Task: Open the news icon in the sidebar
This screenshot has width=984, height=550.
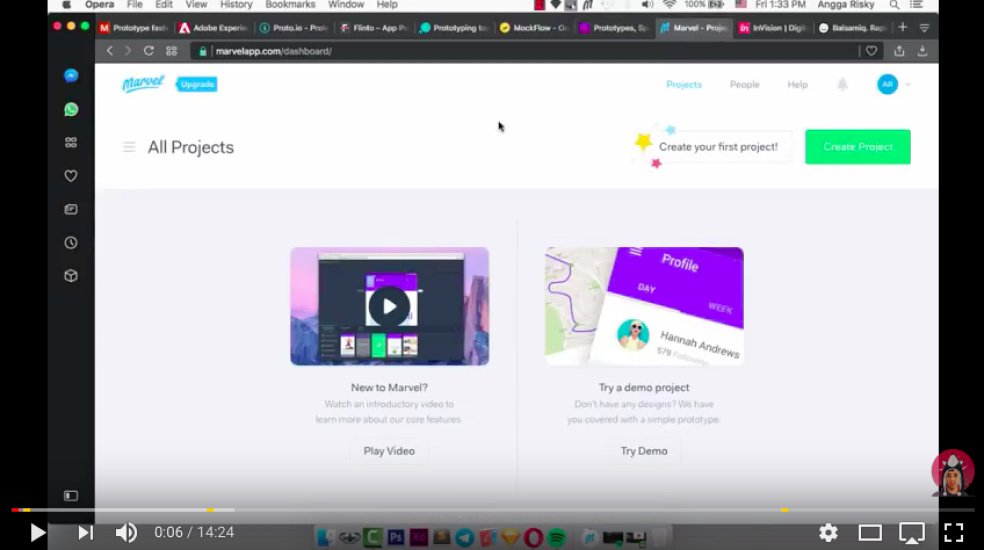Action: [71, 209]
